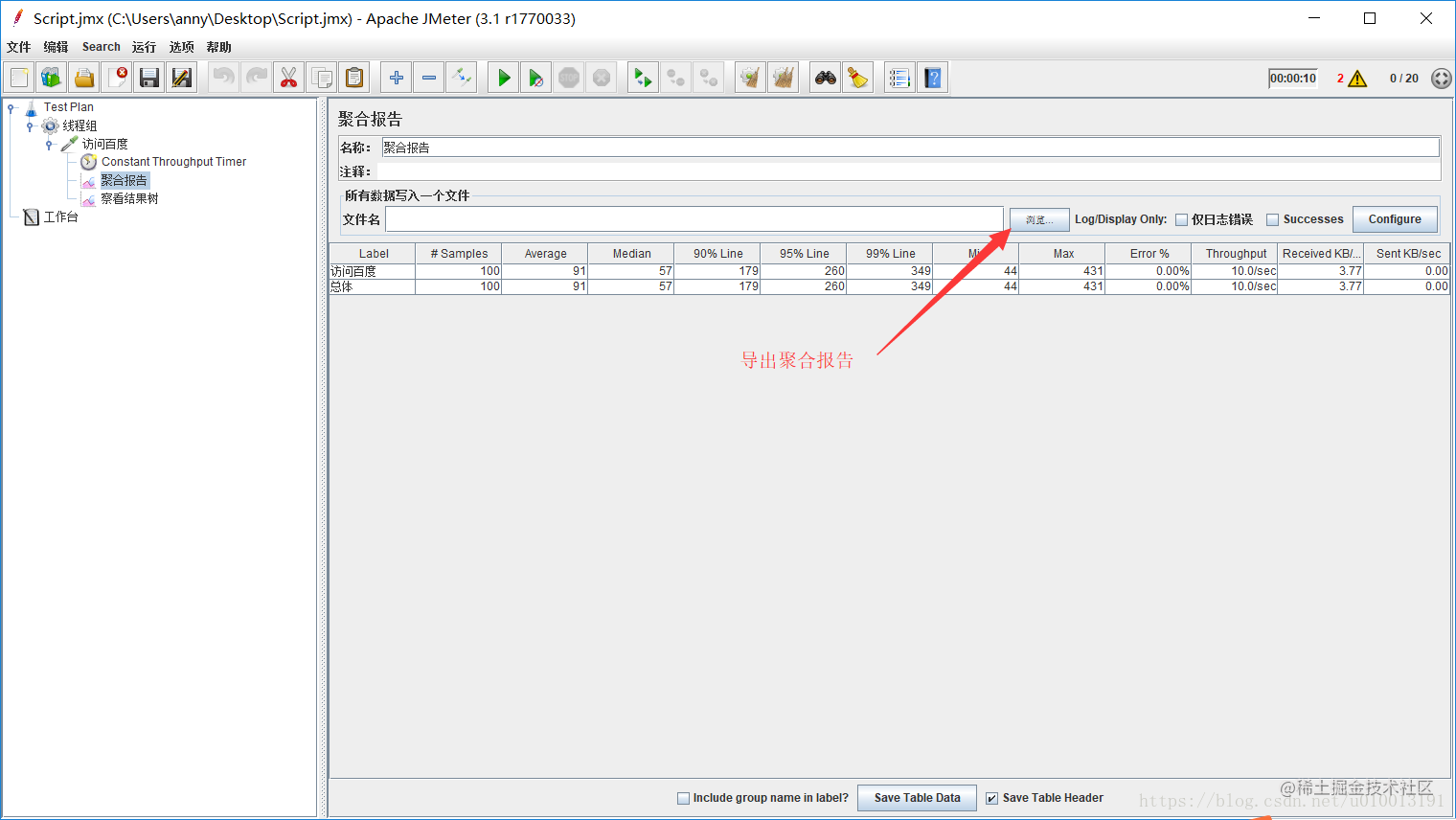Open the 帮助 menu
Screen dimensions: 1456x820
(x=219, y=47)
